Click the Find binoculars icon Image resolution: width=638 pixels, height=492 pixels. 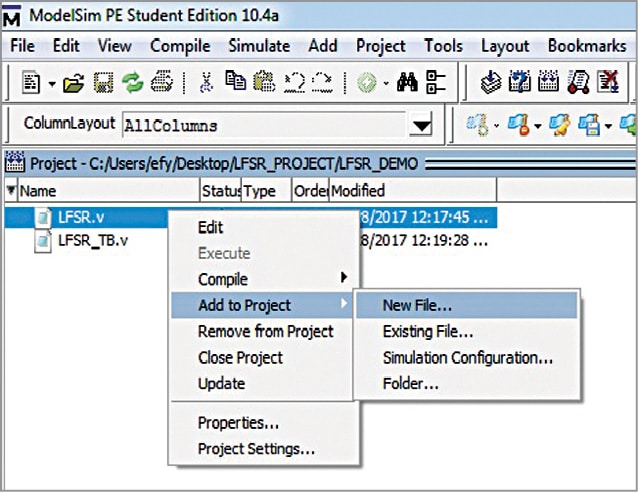(x=407, y=84)
